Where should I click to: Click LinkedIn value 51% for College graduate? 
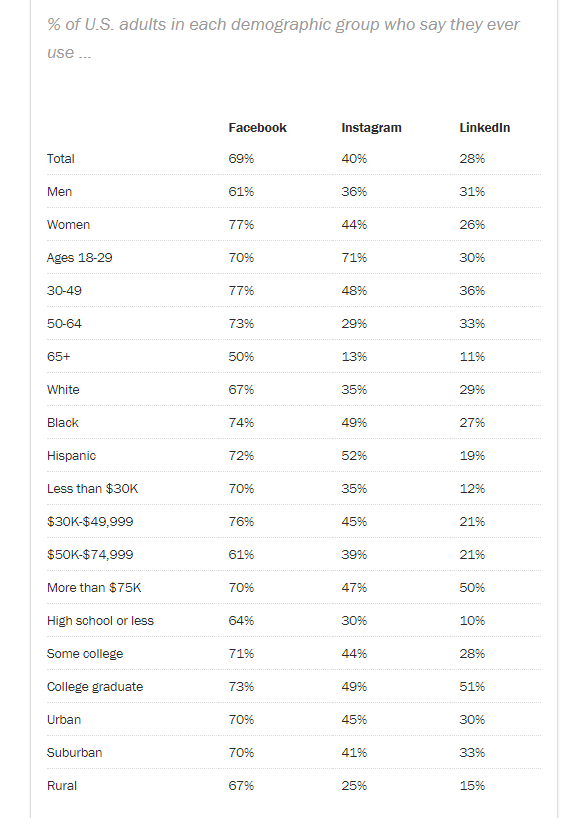[472, 687]
